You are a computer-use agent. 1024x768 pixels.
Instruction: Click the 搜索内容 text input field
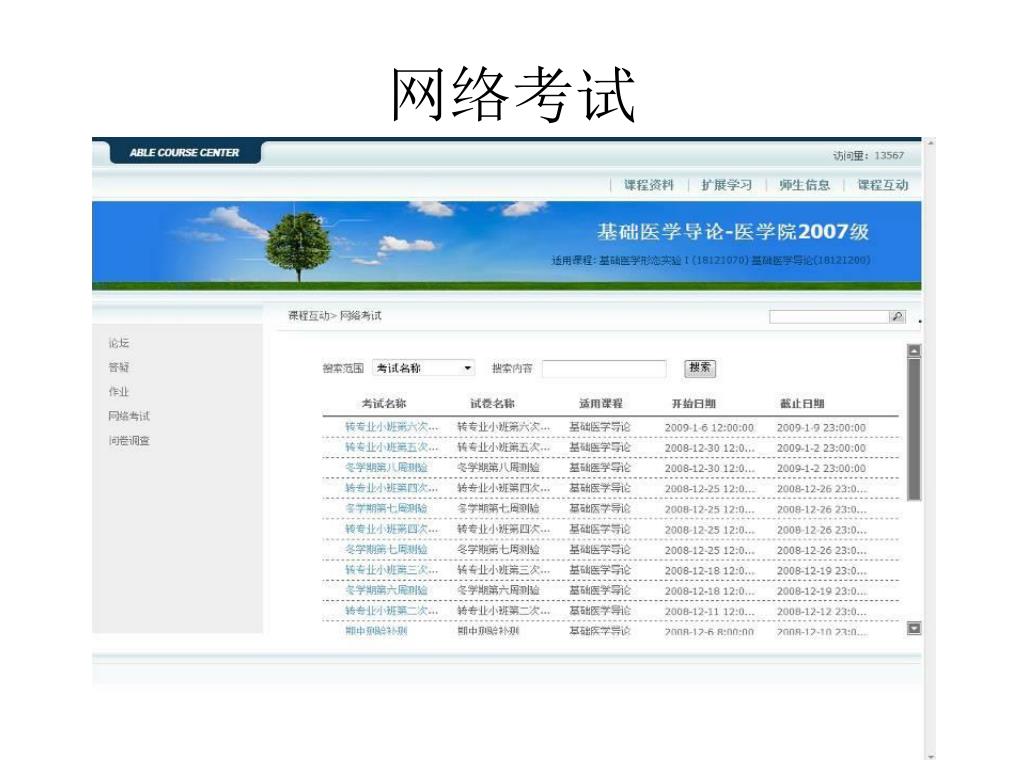click(604, 368)
